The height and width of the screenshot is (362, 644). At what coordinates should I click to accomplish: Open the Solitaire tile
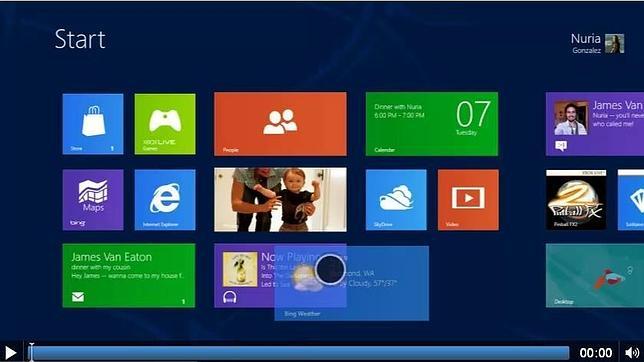coord(631,200)
